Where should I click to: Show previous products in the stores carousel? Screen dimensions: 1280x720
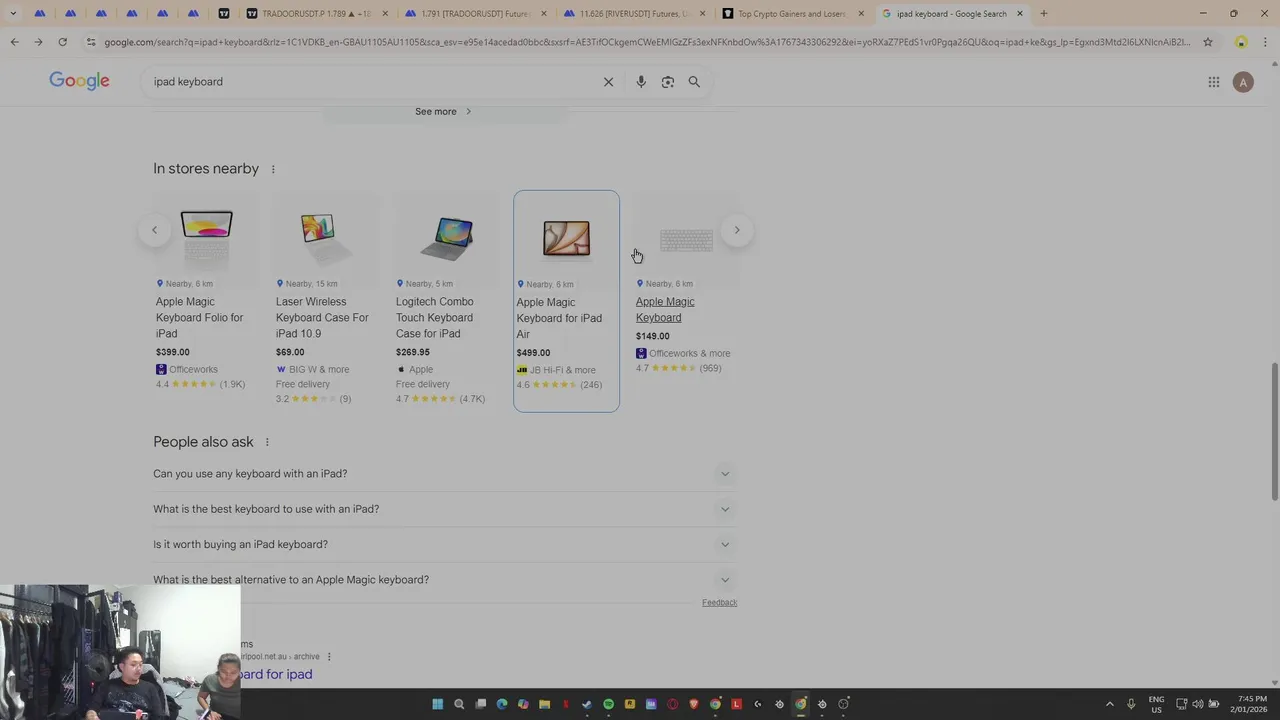pyautogui.click(x=154, y=230)
